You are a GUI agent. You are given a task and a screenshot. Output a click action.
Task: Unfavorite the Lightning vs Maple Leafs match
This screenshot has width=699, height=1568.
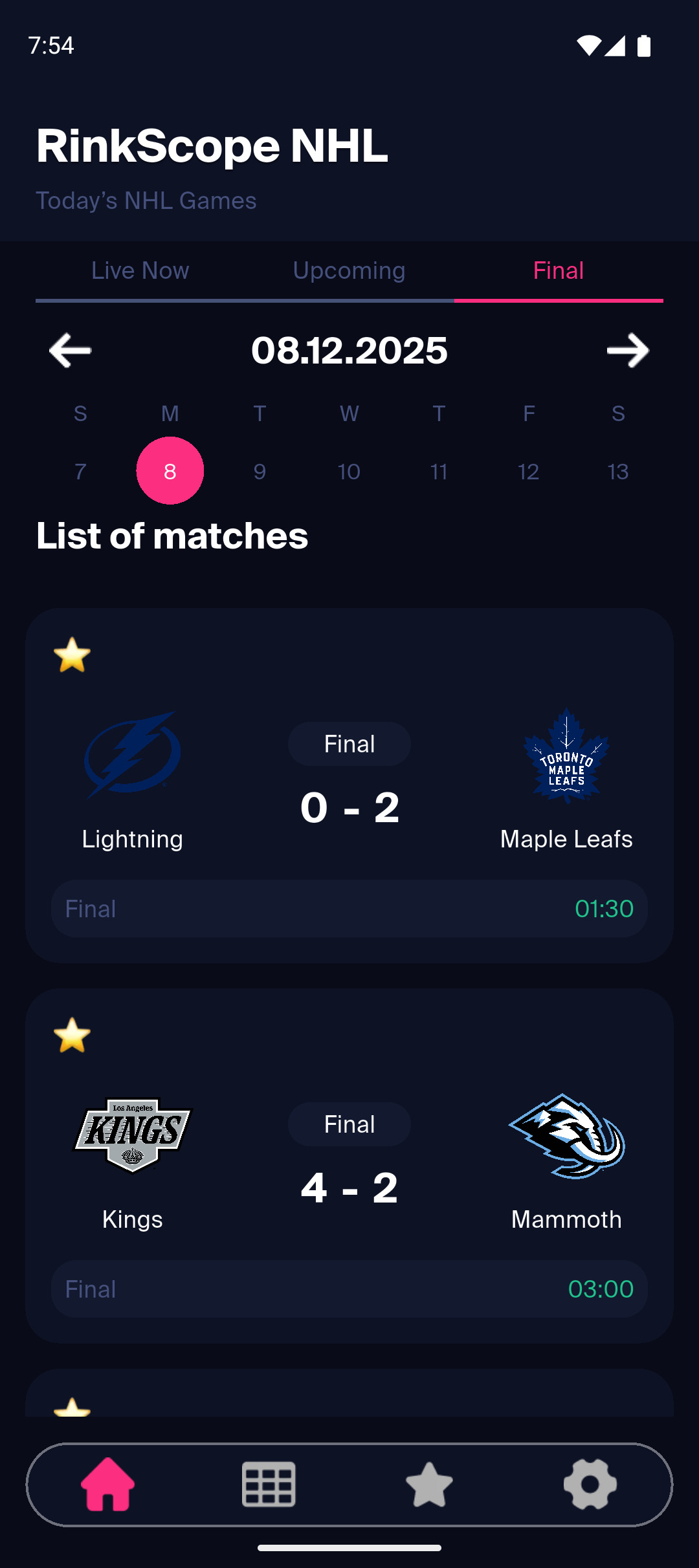point(72,655)
